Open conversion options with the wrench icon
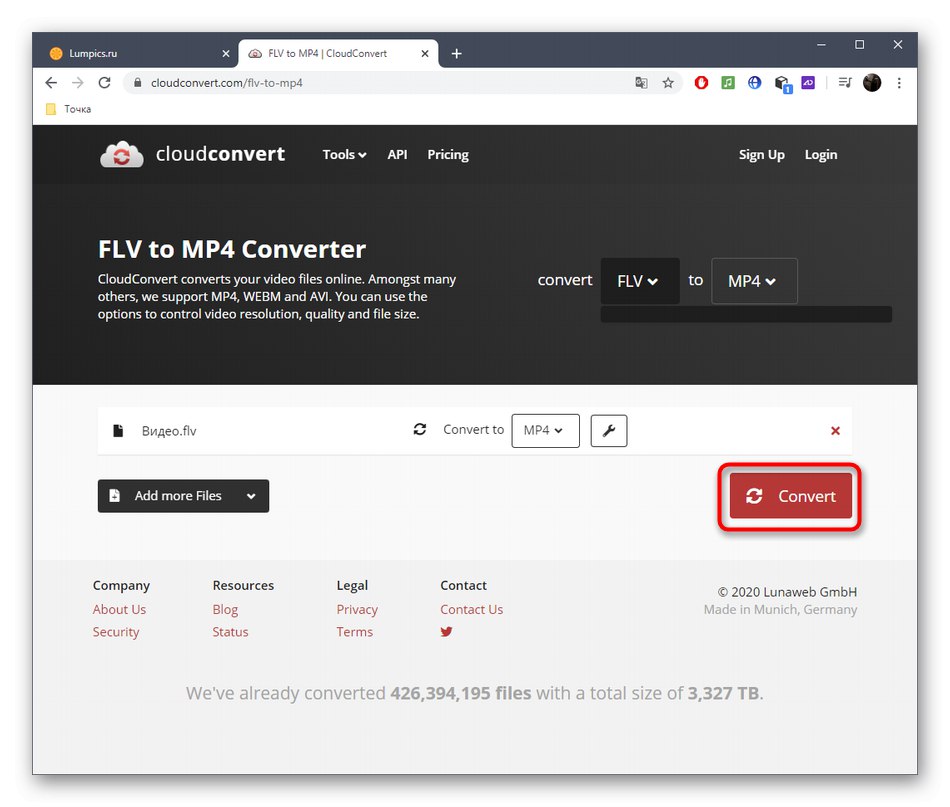The width and height of the screenshot is (950, 807). [x=609, y=431]
